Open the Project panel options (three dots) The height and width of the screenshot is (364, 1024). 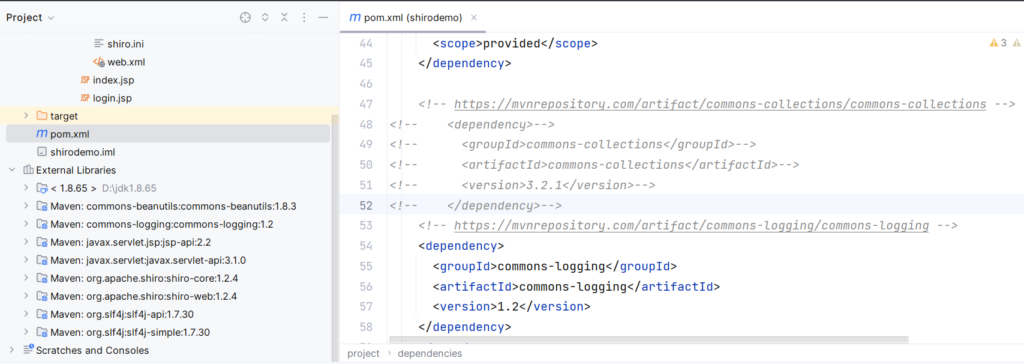coord(304,18)
